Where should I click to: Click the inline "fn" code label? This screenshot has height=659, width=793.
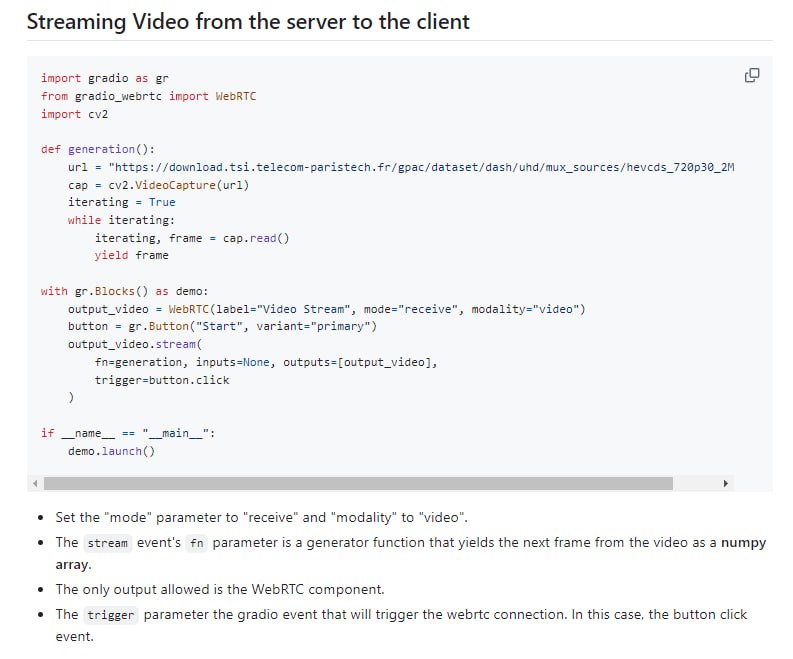click(x=196, y=543)
